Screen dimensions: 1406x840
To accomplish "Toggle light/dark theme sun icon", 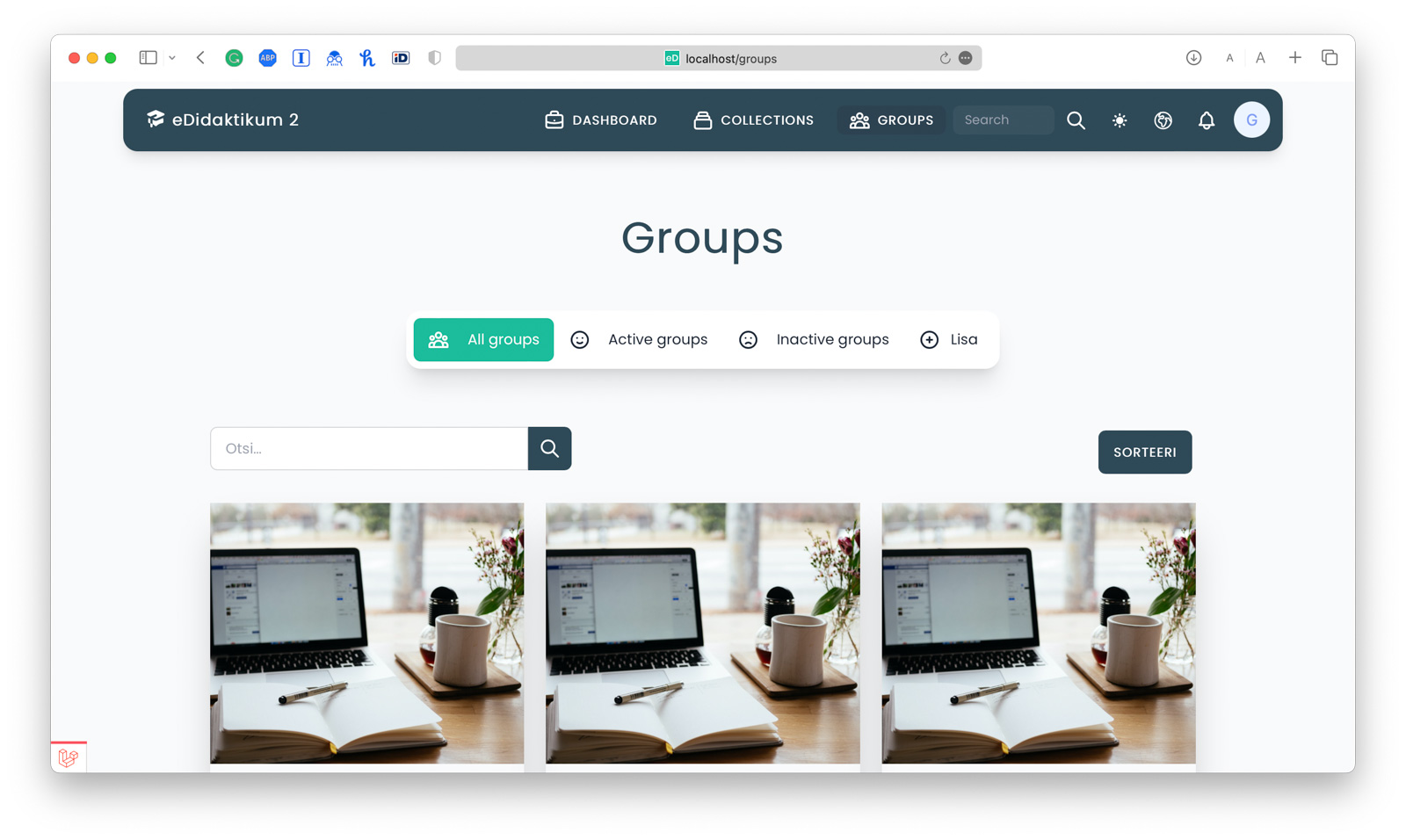I will pyautogui.click(x=1120, y=120).
